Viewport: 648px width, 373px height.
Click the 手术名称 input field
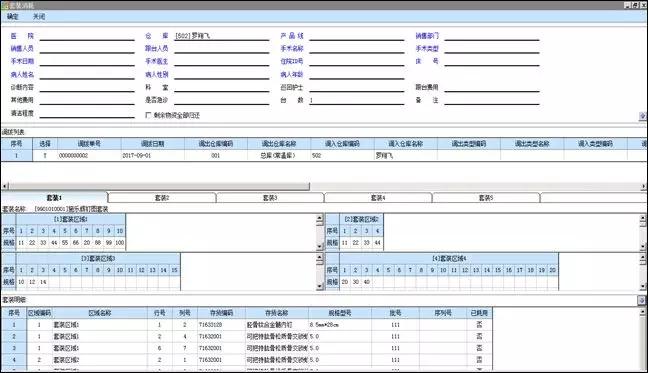(357, 48)
